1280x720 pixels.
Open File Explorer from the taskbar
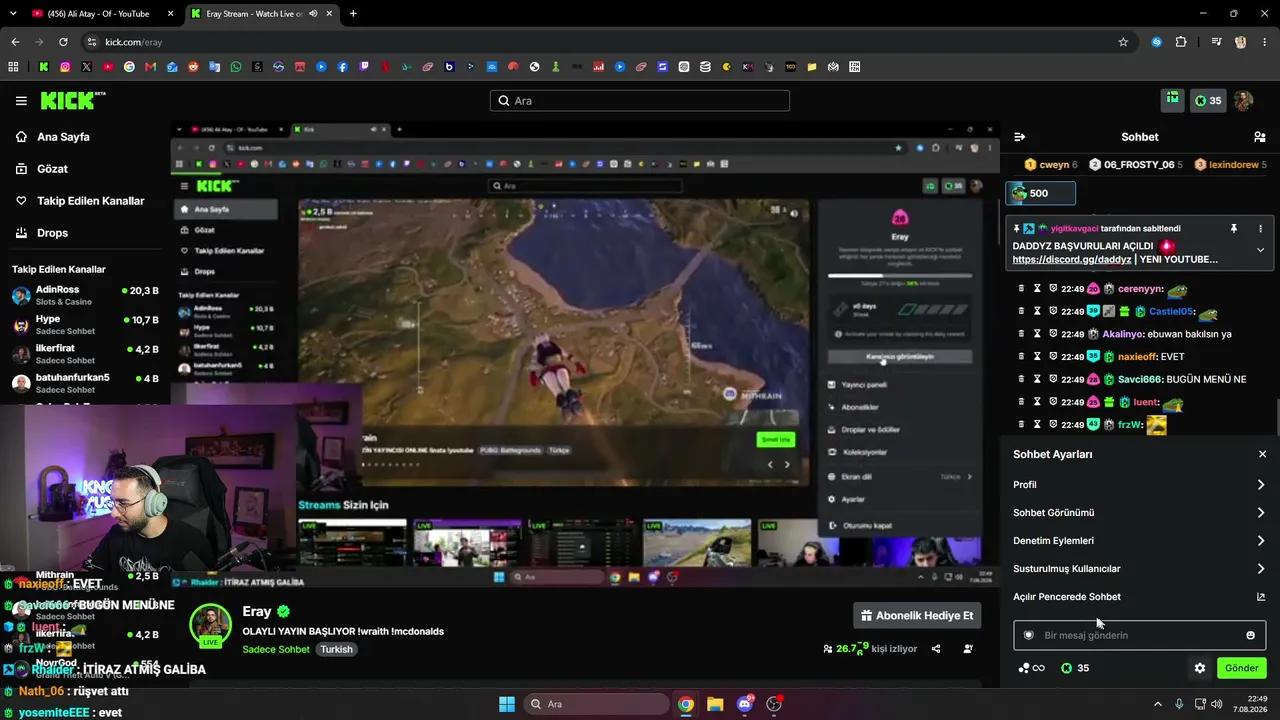pos(715,704)
